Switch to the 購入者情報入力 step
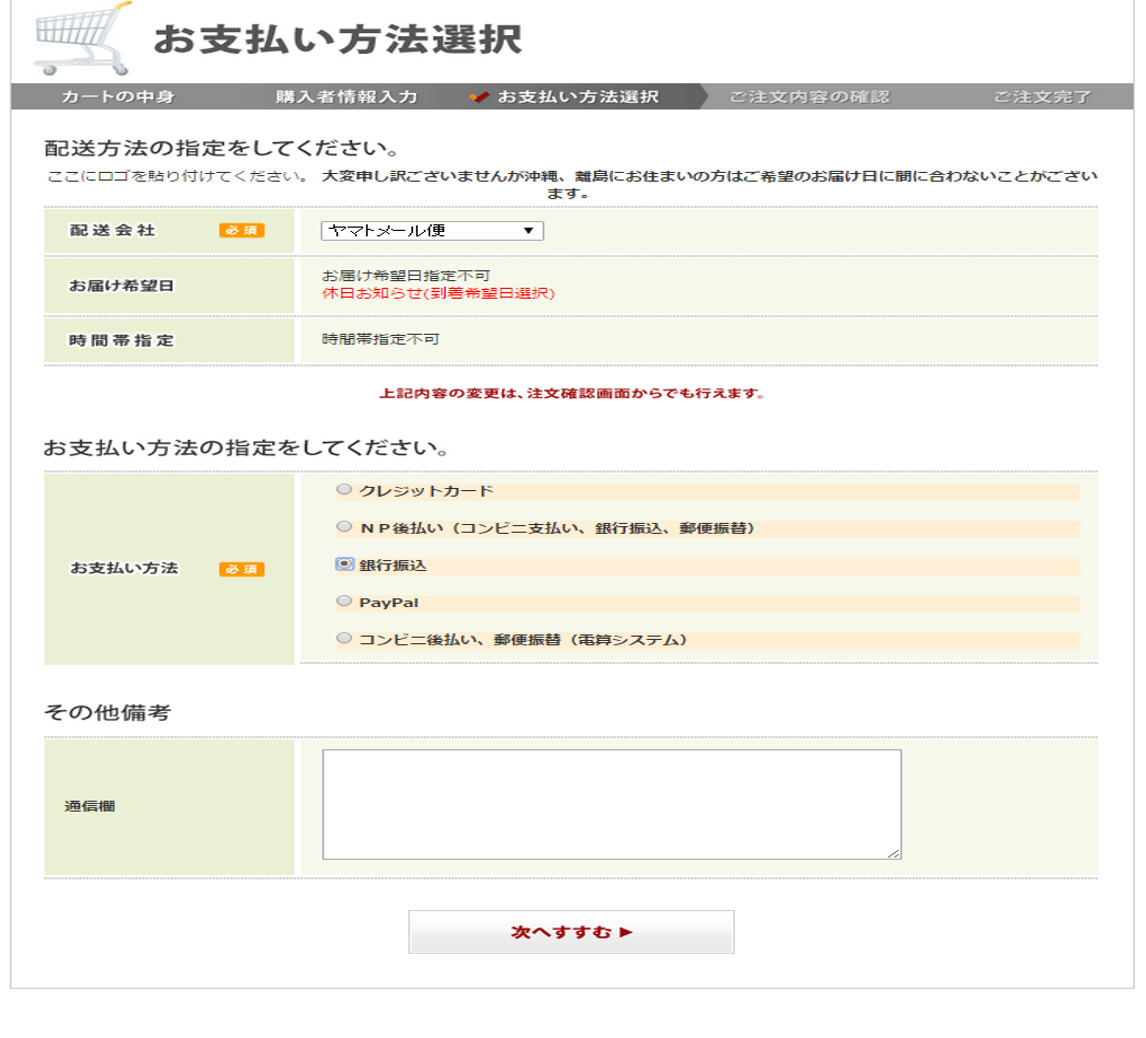This screenshot has height=1038, width=1146. click(x=345, y=97)
